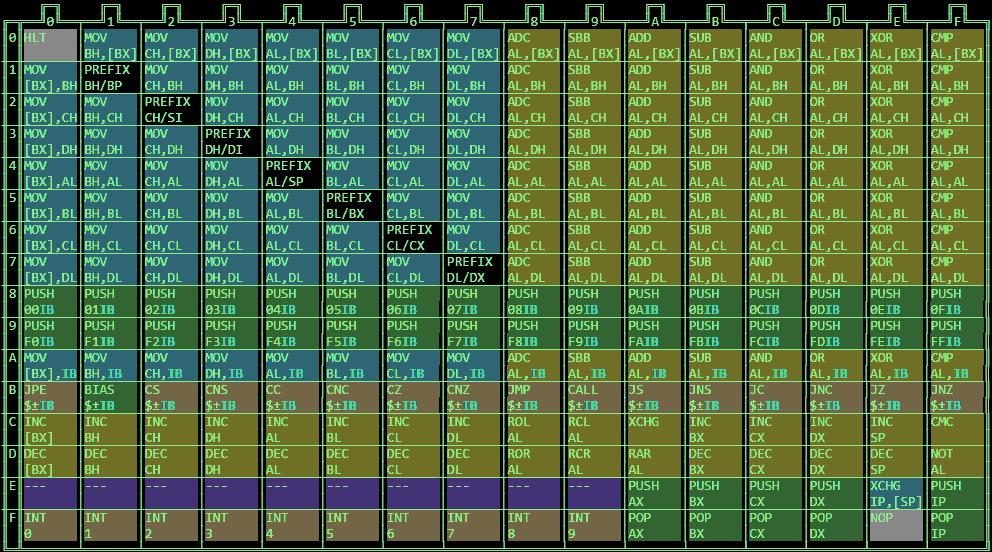This screenshot has width=992, height=552.
Task: Click the ROL AL cell
Action: click(534, 429)
